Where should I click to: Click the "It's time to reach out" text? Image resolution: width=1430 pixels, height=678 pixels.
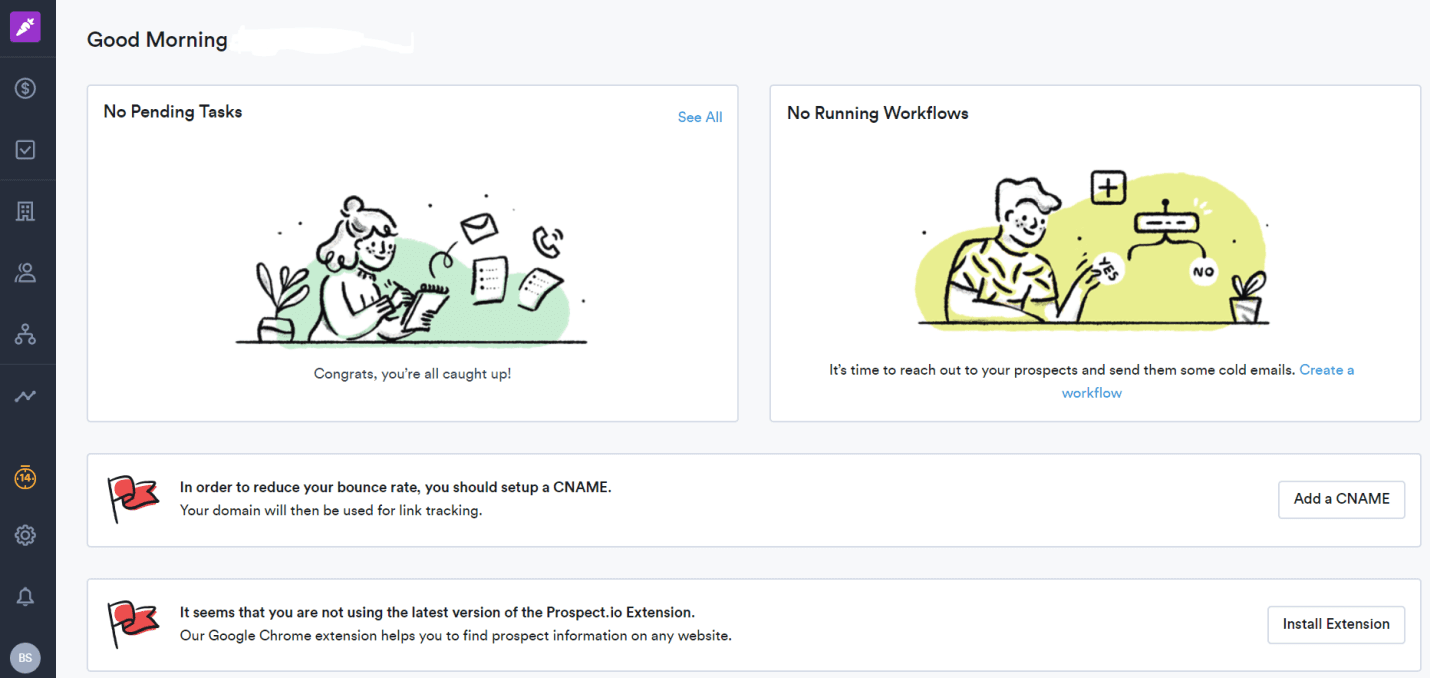[x=1062, y=370]
